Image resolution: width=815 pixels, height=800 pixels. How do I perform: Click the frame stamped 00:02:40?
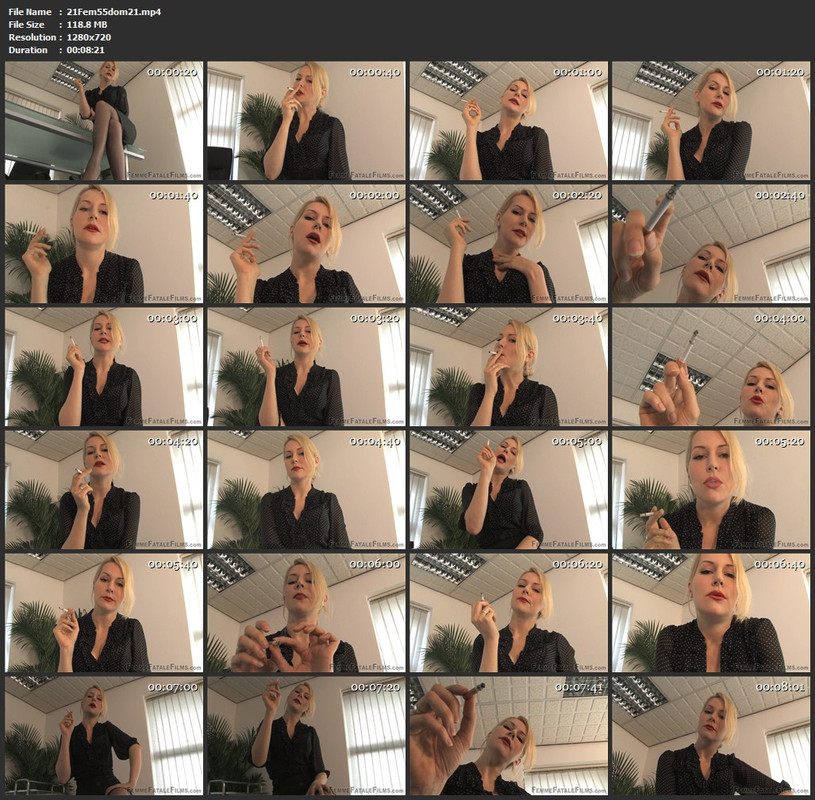(x=711, y=244)
